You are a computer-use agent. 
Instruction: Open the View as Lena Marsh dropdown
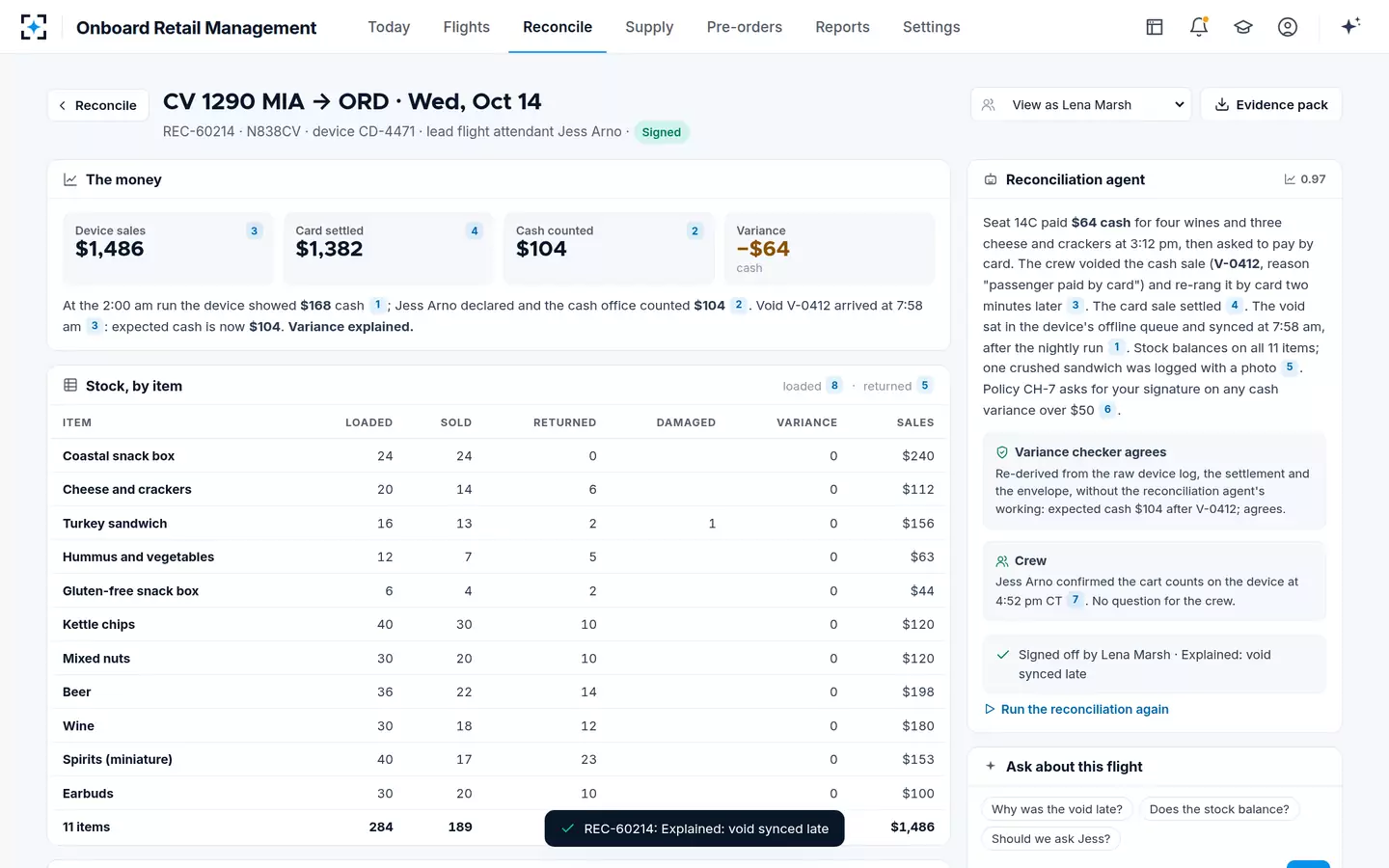pos(1081,105)
